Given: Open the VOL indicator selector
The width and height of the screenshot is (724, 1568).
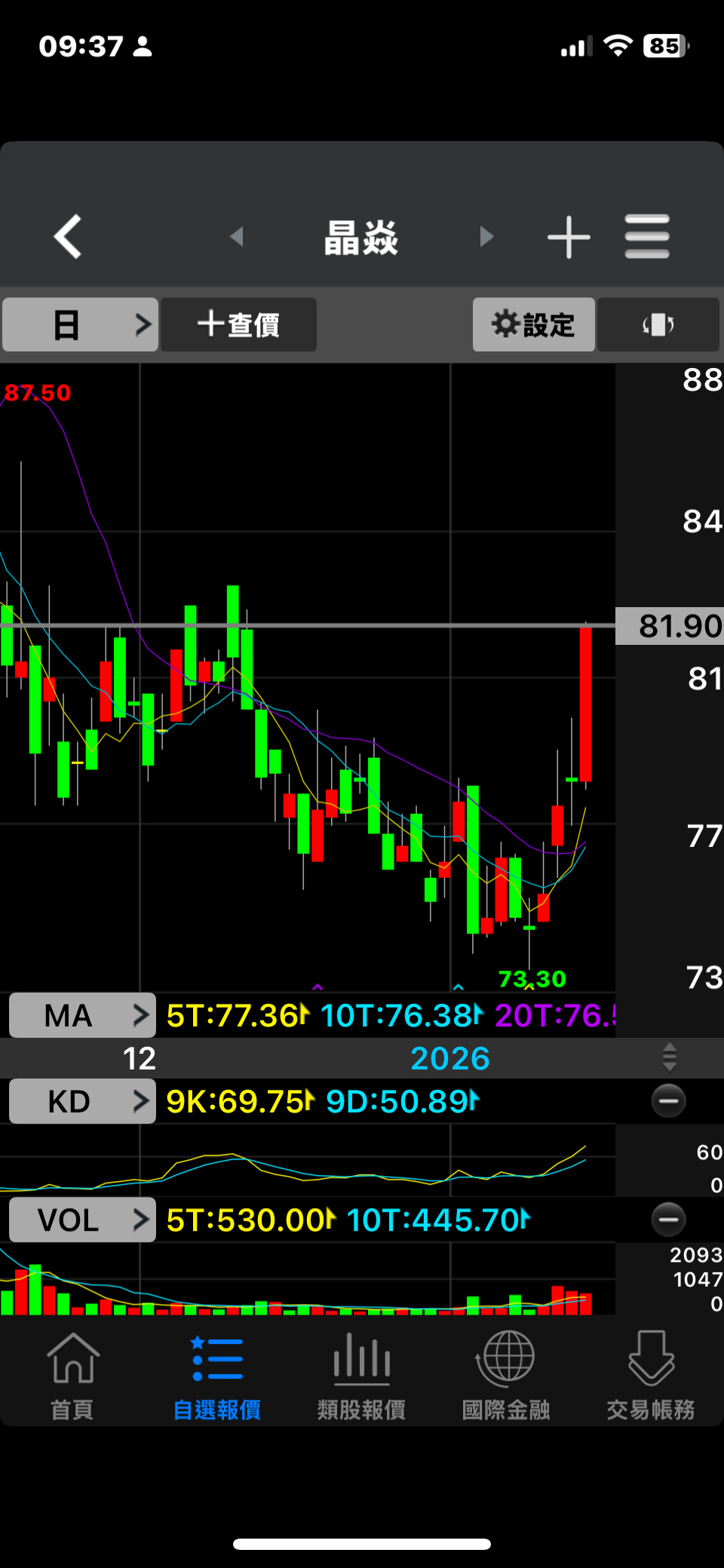Looking at the screenshot, I should [82, 1220].
